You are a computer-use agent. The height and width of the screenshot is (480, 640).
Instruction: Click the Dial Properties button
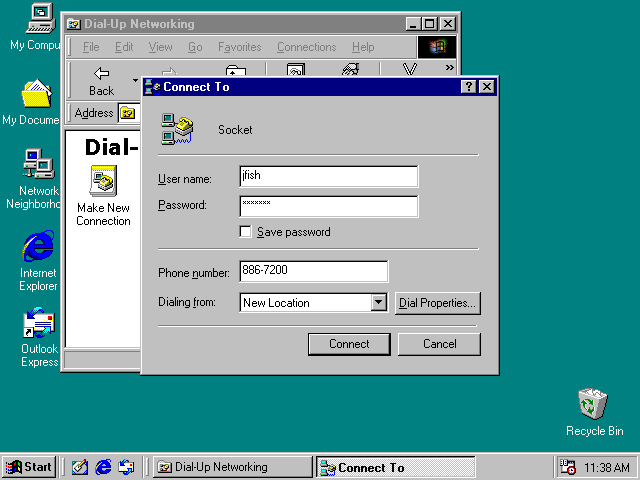point(438,303)
